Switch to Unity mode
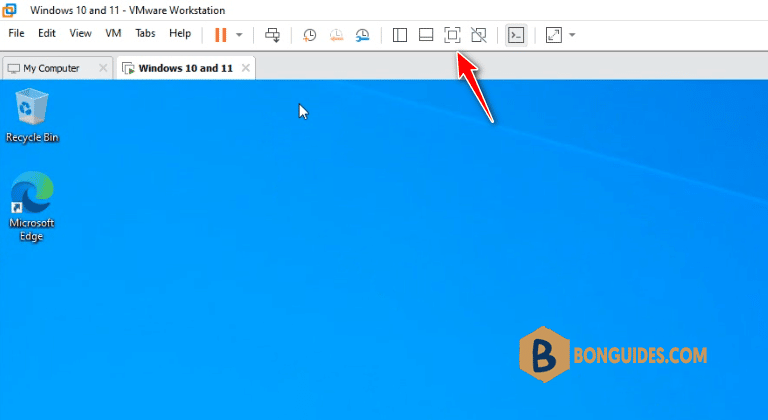Viewport: 768px width, 420px height. (x=479, y=35)
